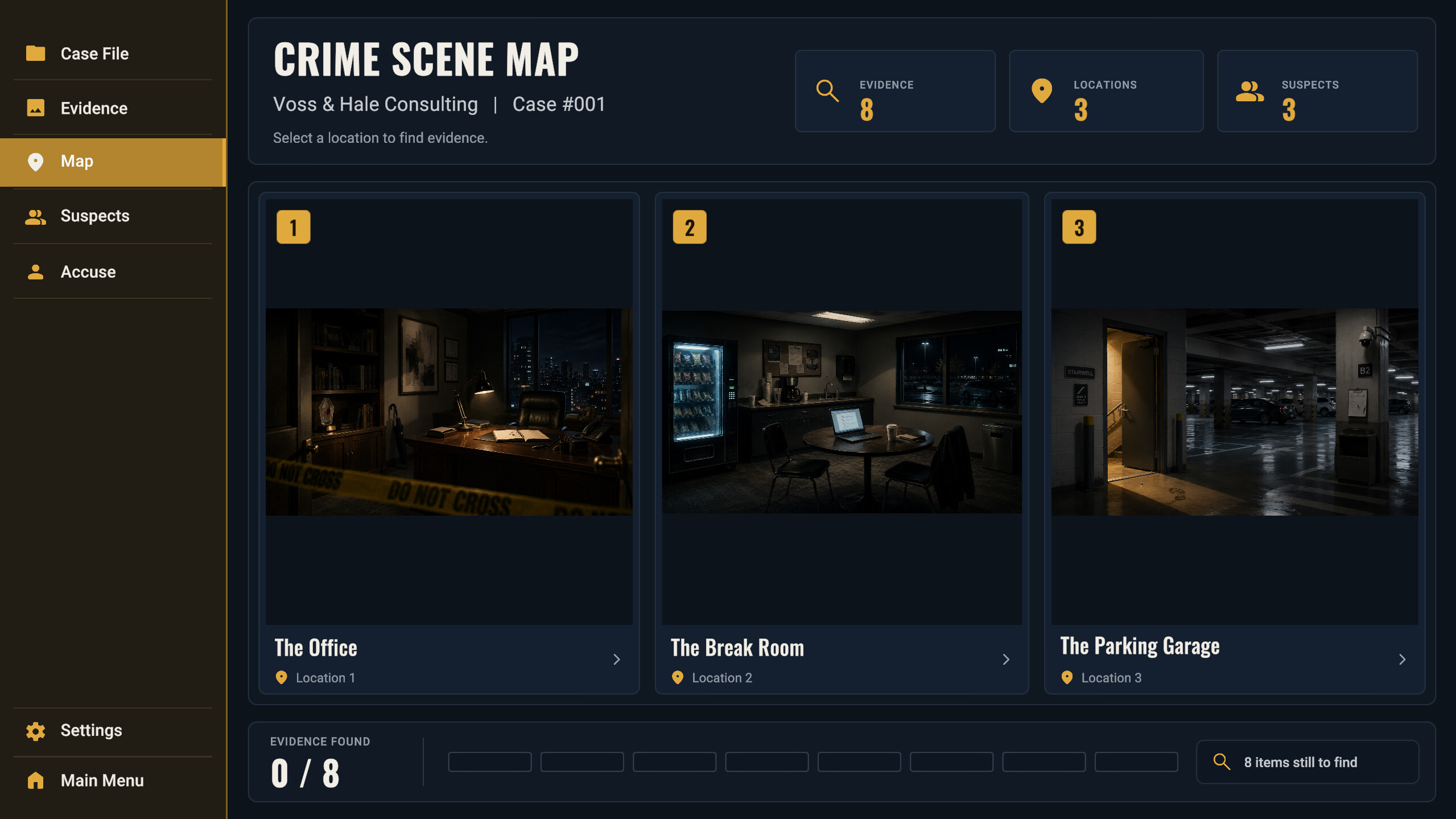This screenshot has height=819, width=1456.
Task: Click the pin icon beside Location 3
Action: (x=1067, y=677)
